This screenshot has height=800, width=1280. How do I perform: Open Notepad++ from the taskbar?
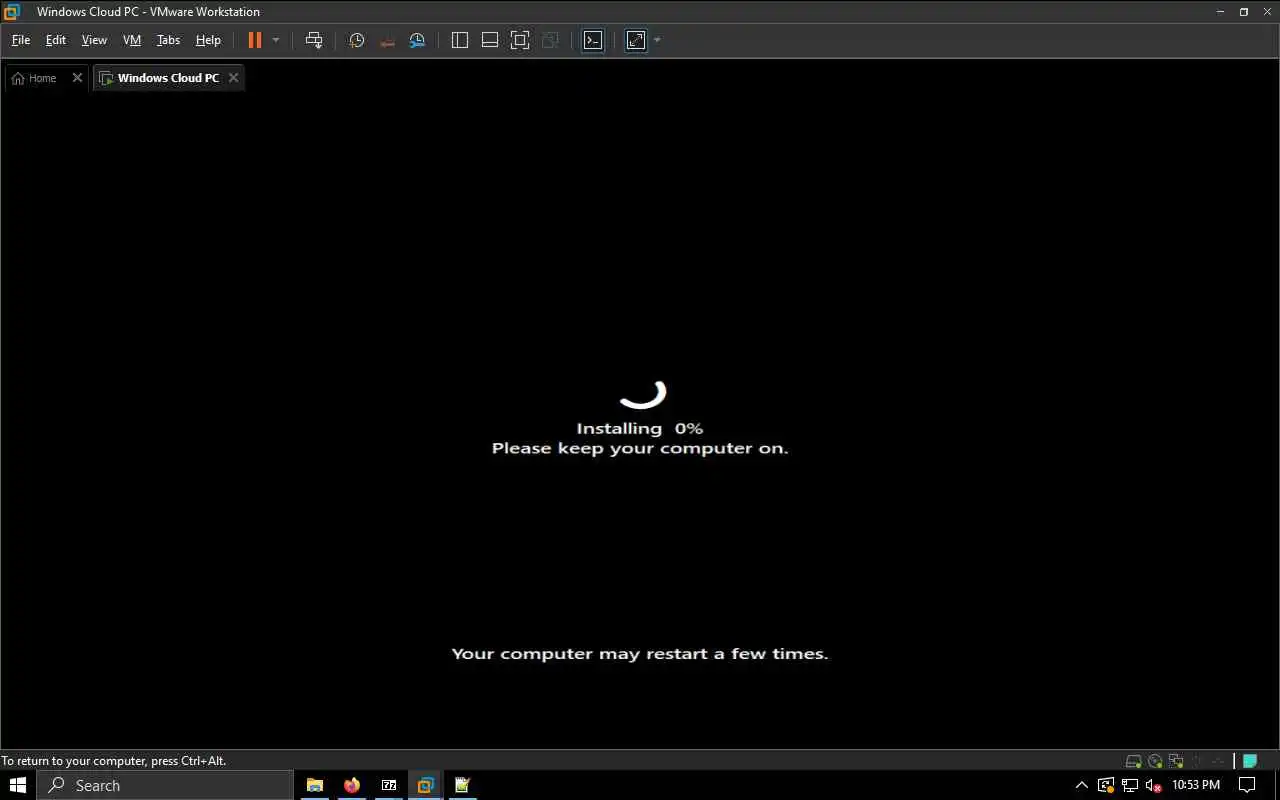pyautogui.click(x=463, y=785)
